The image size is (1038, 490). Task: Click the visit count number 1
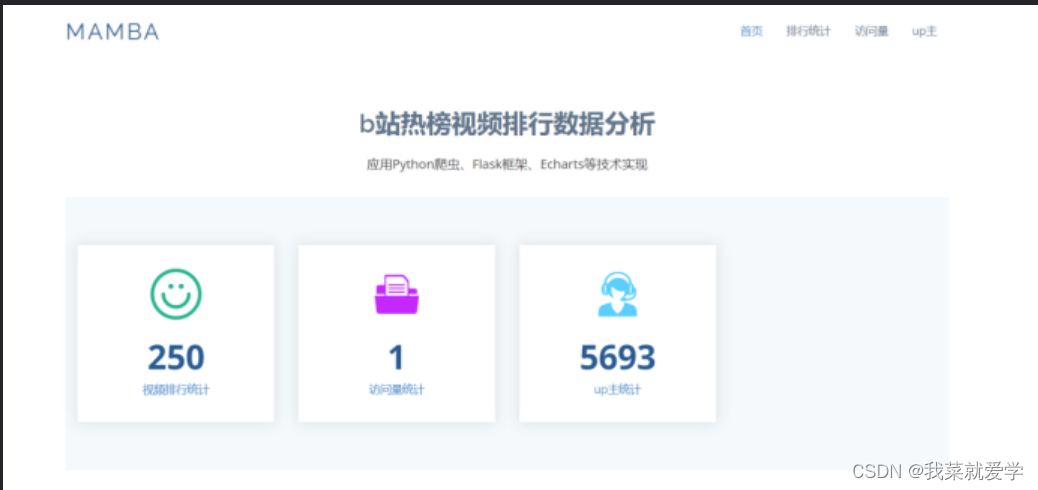coord(397,358)
